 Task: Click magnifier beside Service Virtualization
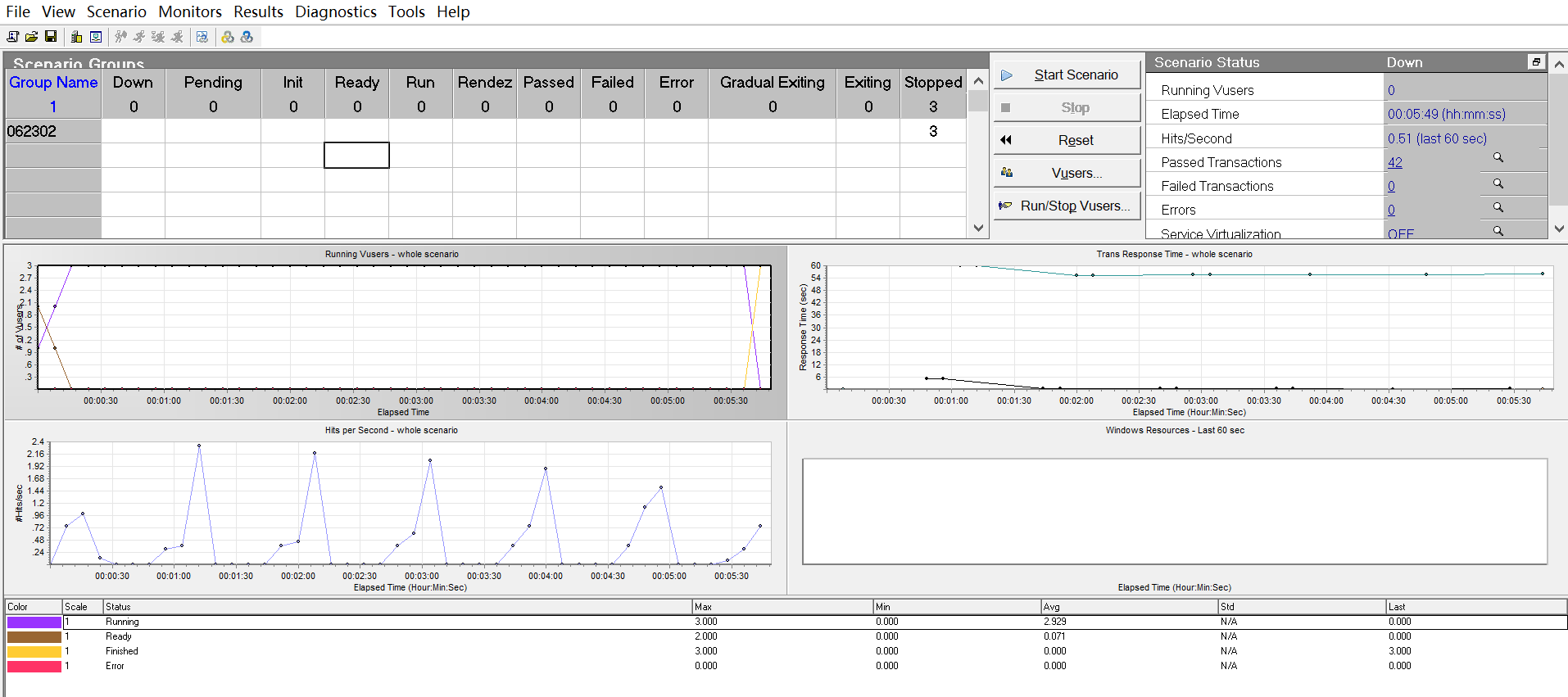1498,231
